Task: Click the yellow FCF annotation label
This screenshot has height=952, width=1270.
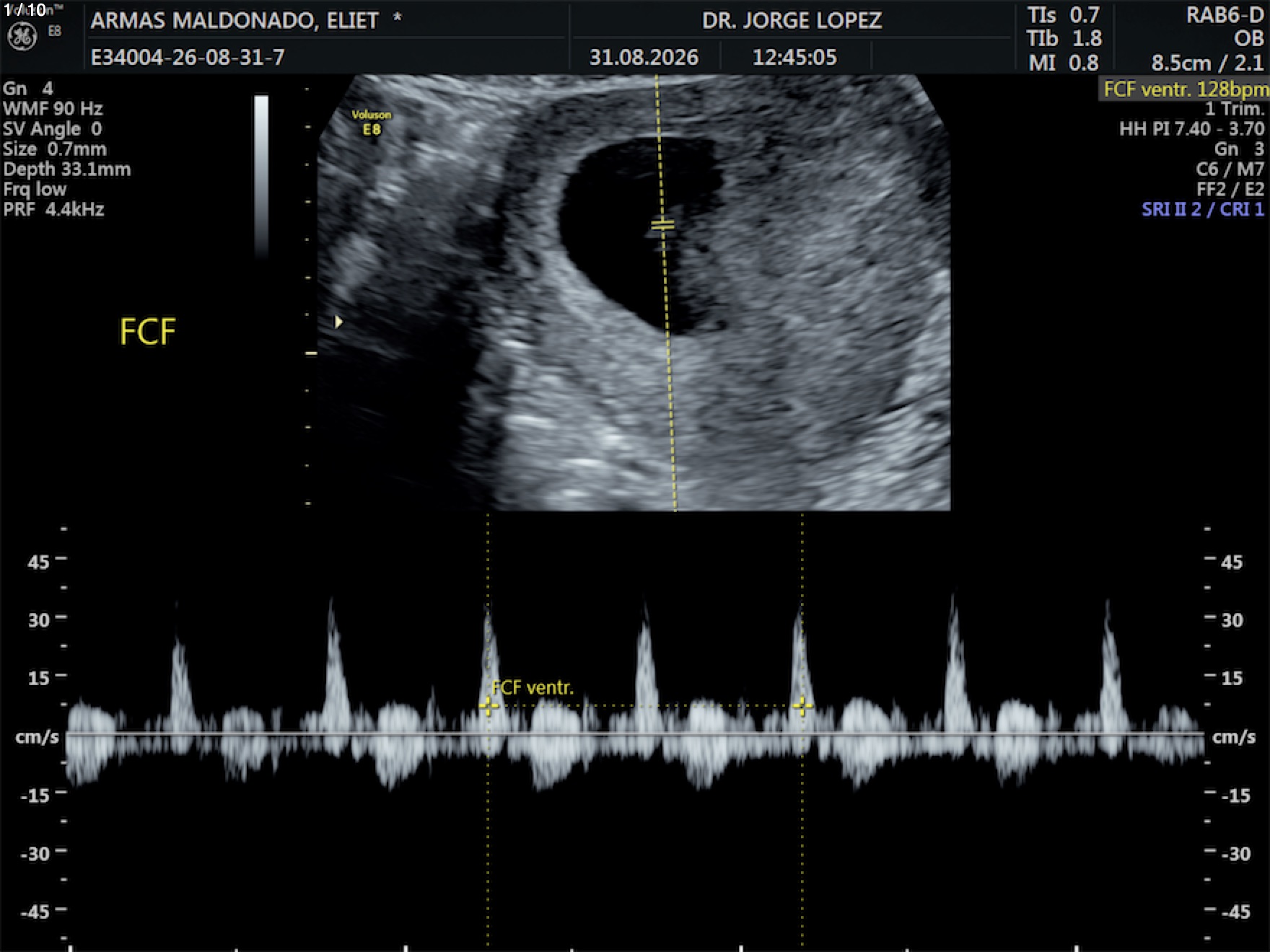Action: tap(148, 332)
